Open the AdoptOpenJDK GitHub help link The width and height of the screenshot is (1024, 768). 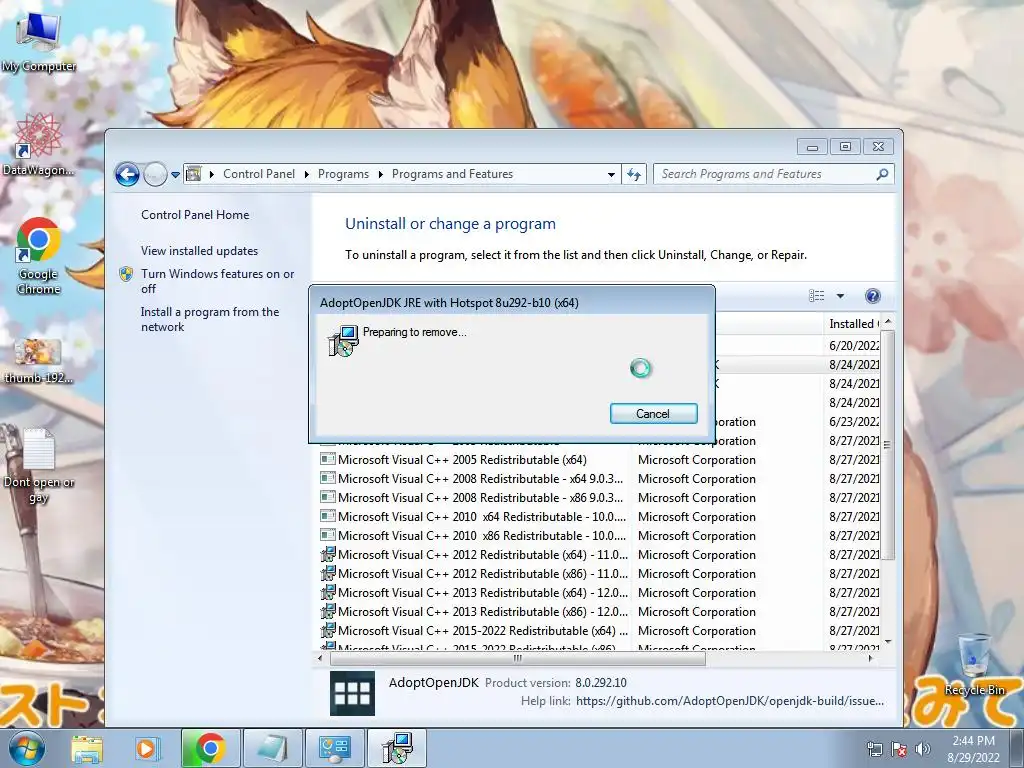point(729,701)
